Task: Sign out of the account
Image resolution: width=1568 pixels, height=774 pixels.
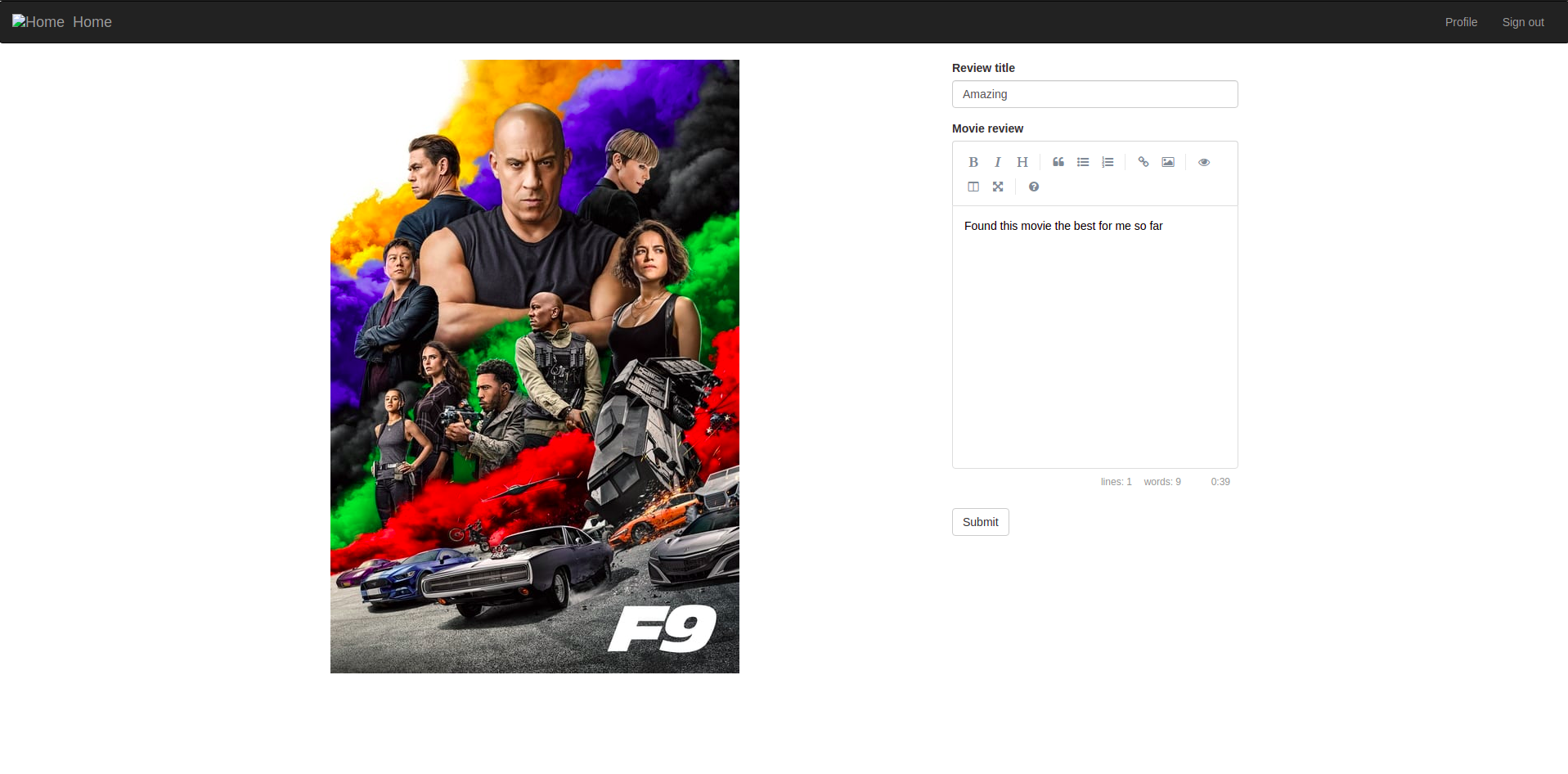Action: click(1523, 22)
